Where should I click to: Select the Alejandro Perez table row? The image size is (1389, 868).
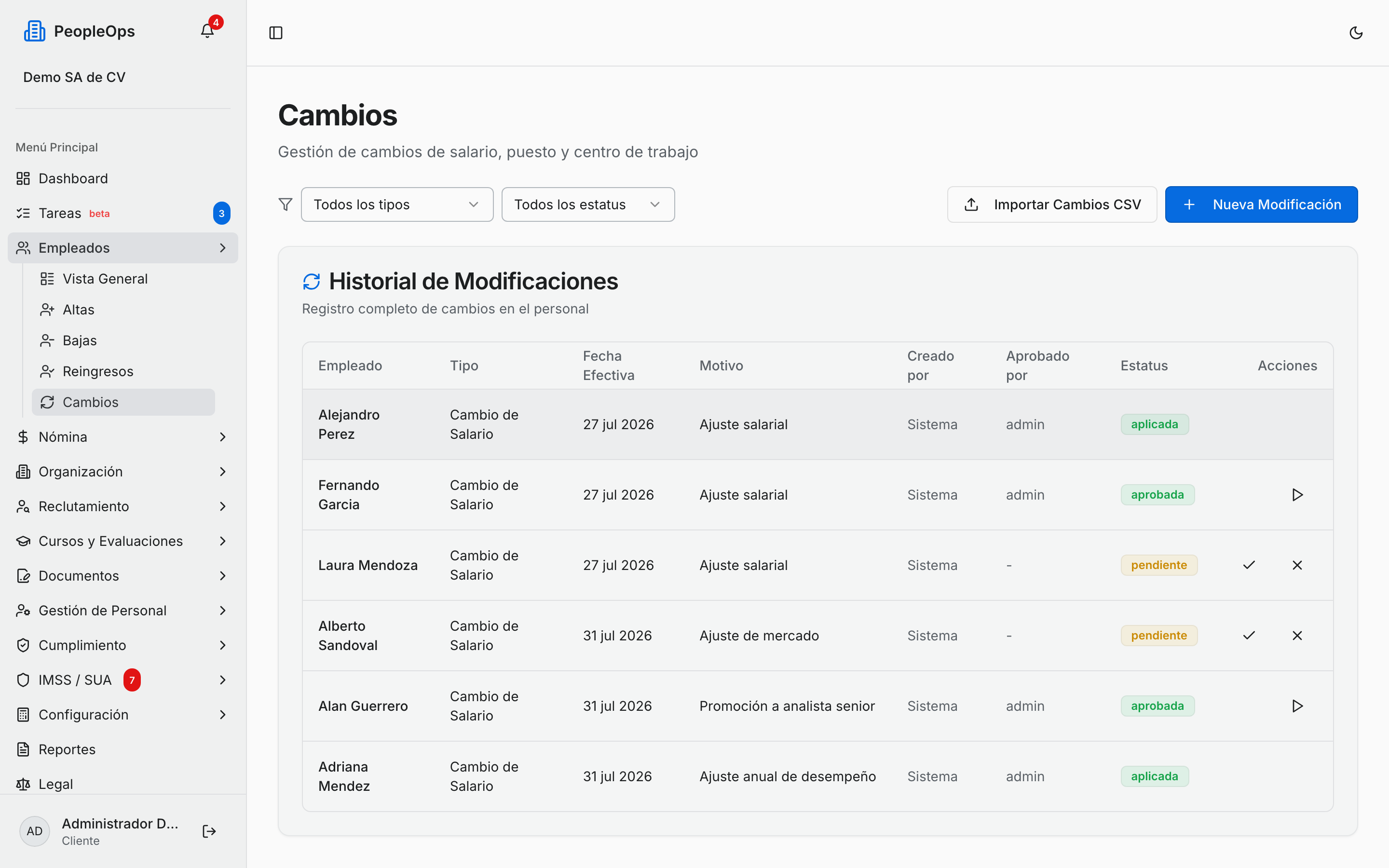click(x=817, y=424)
